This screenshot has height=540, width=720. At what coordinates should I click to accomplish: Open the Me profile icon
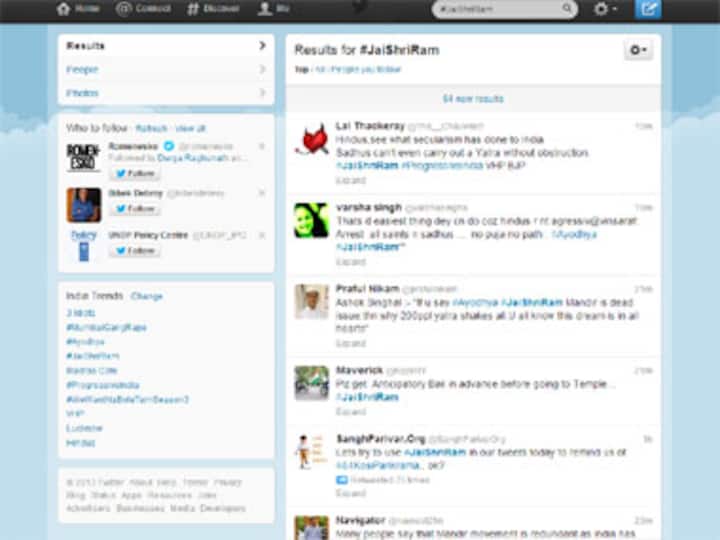point(265,9)
